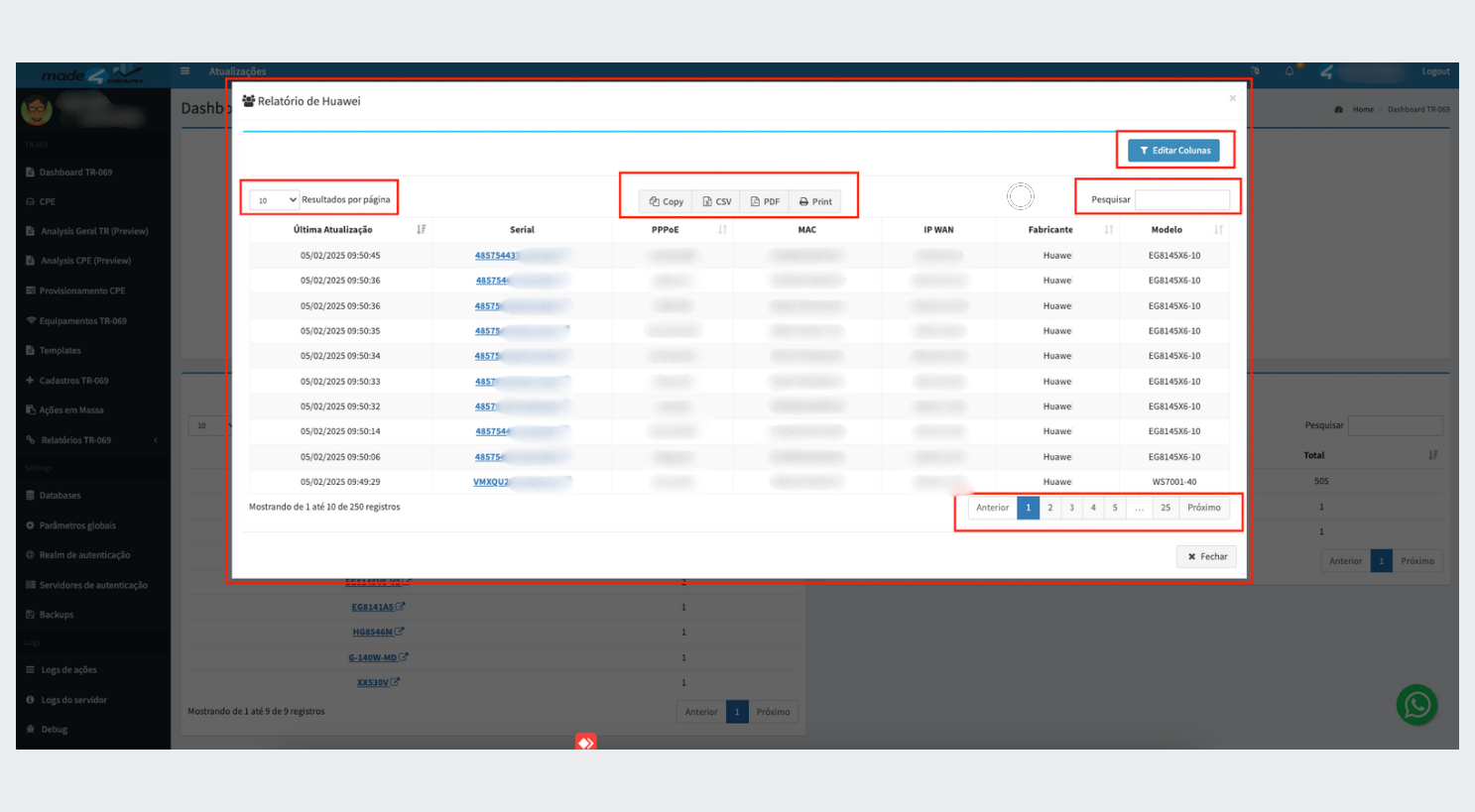Click the Copy export button
The image size is (1475, 812).
click(x=667, y=201)
